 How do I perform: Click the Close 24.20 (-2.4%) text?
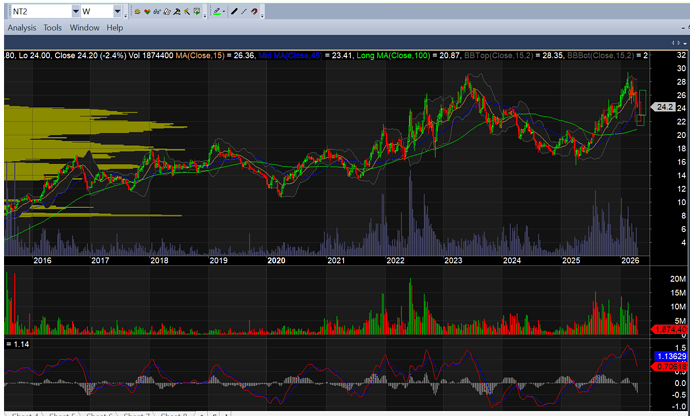click(x=91, y=55)
